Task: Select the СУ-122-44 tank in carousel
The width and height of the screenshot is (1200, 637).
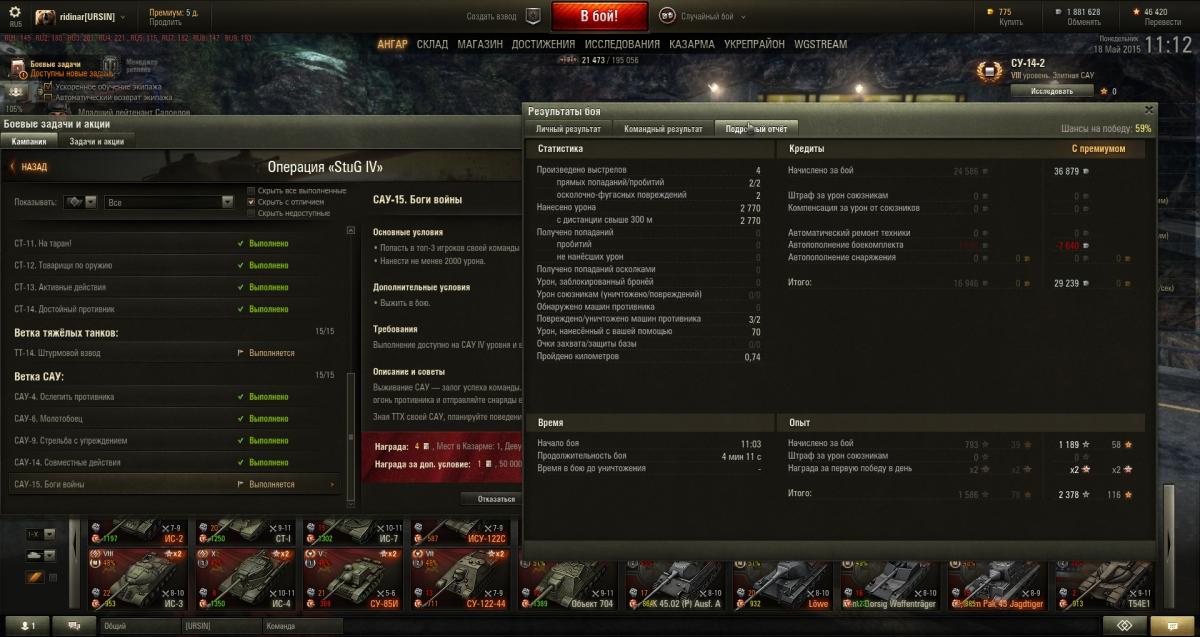Action: 461,578
